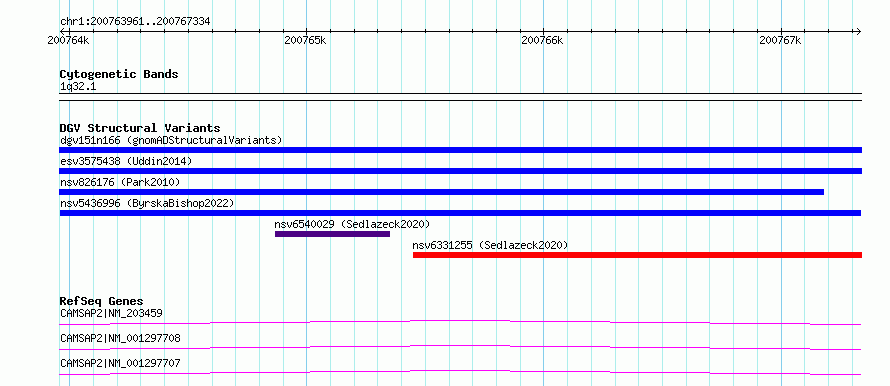This screenshot has height=386, width=890.
Task: Click the blue bar for esv3575438
Action: tap(460, 171)
